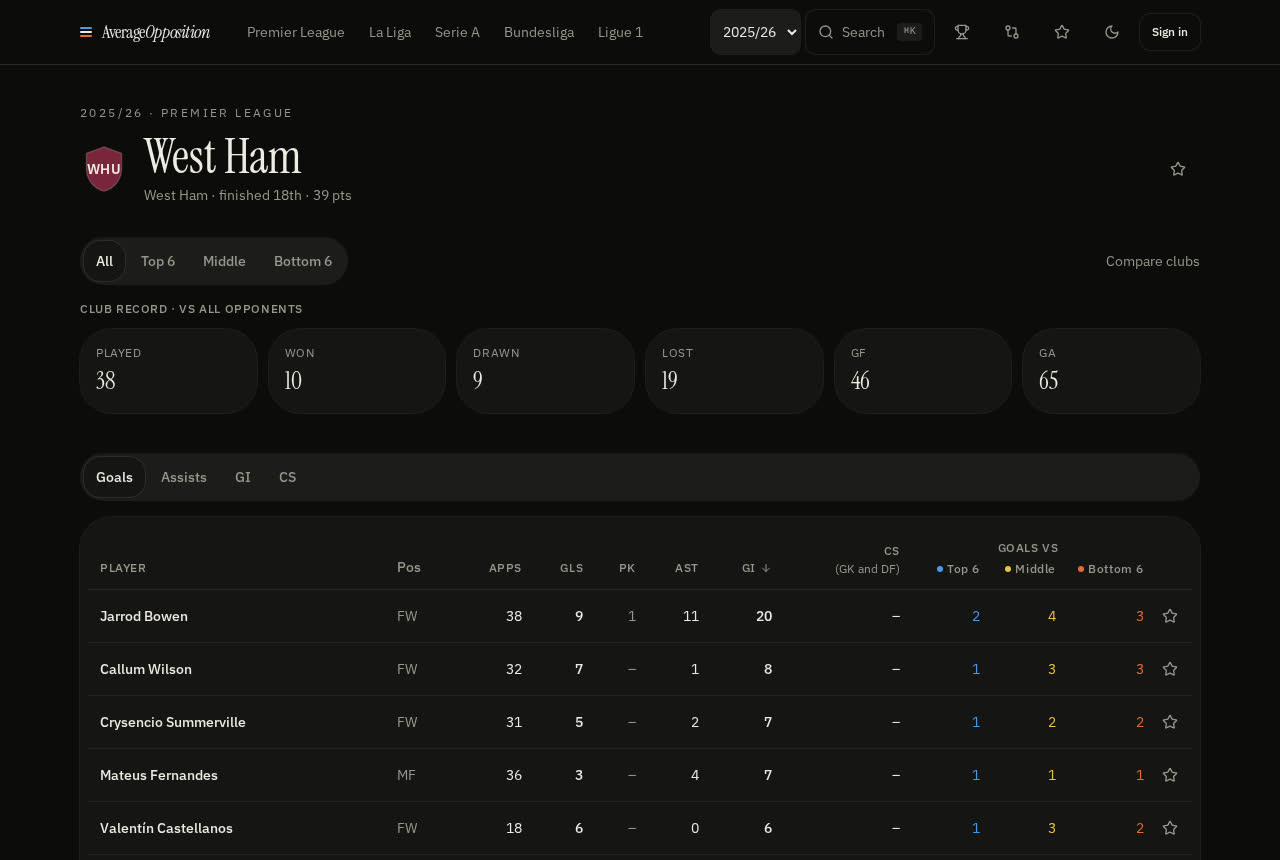Toggle dark mode moon icon
The width and height of the screenshot is (1280, 860).
[x=1112, y=32]
